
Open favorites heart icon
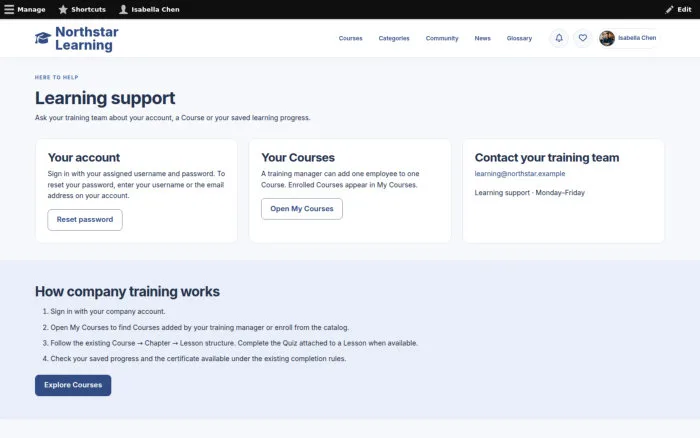point(583,38)
